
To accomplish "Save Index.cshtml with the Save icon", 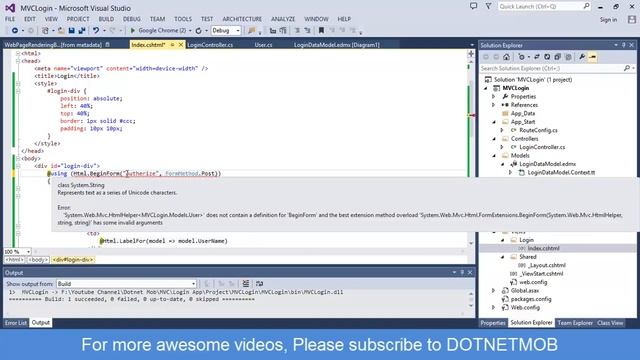I will tap(71, 31).
